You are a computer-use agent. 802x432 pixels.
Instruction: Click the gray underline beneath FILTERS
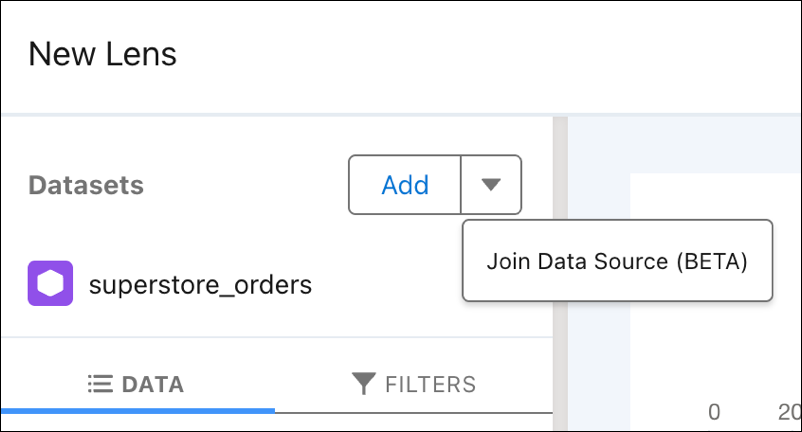[x=414, y=412]
